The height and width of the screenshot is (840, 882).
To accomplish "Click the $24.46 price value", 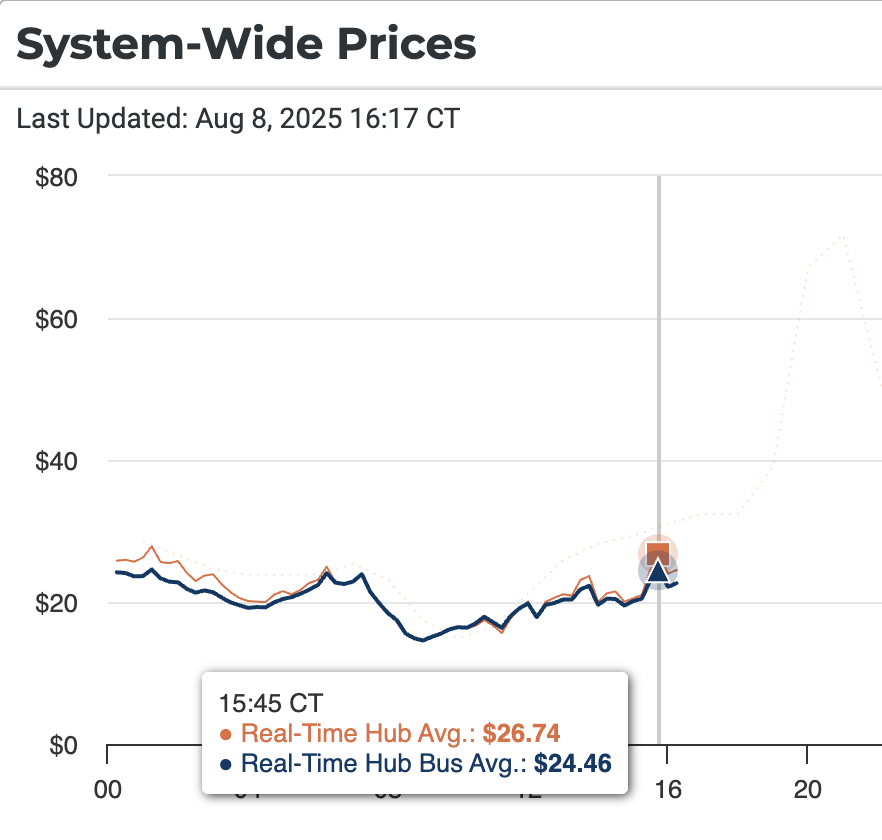I will coord(572,765).
